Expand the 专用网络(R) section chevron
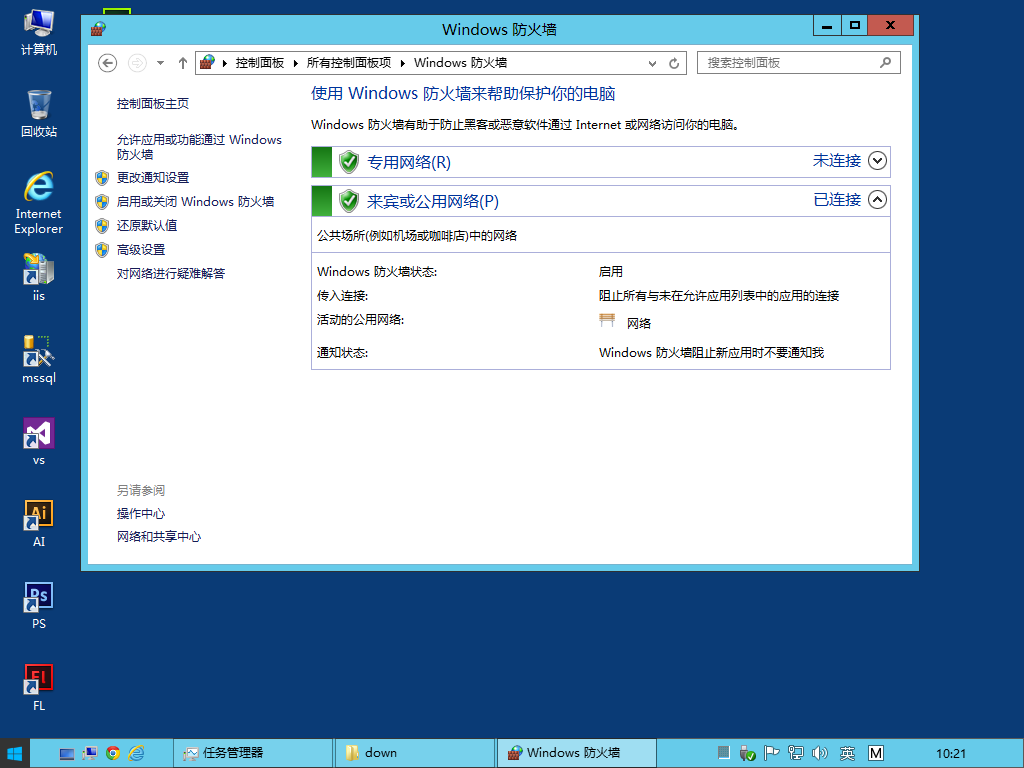 pyautogui.click(x=877, y=161)
